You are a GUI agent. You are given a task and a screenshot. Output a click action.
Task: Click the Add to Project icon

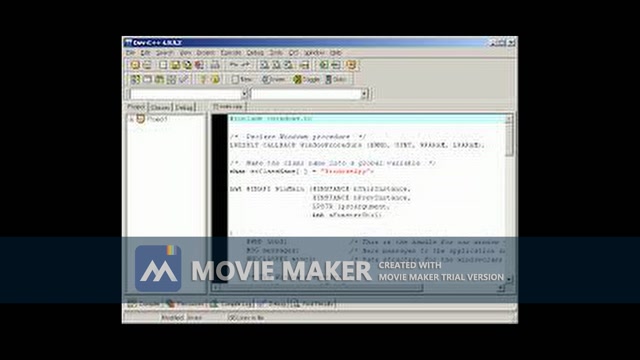coord(324,65)
